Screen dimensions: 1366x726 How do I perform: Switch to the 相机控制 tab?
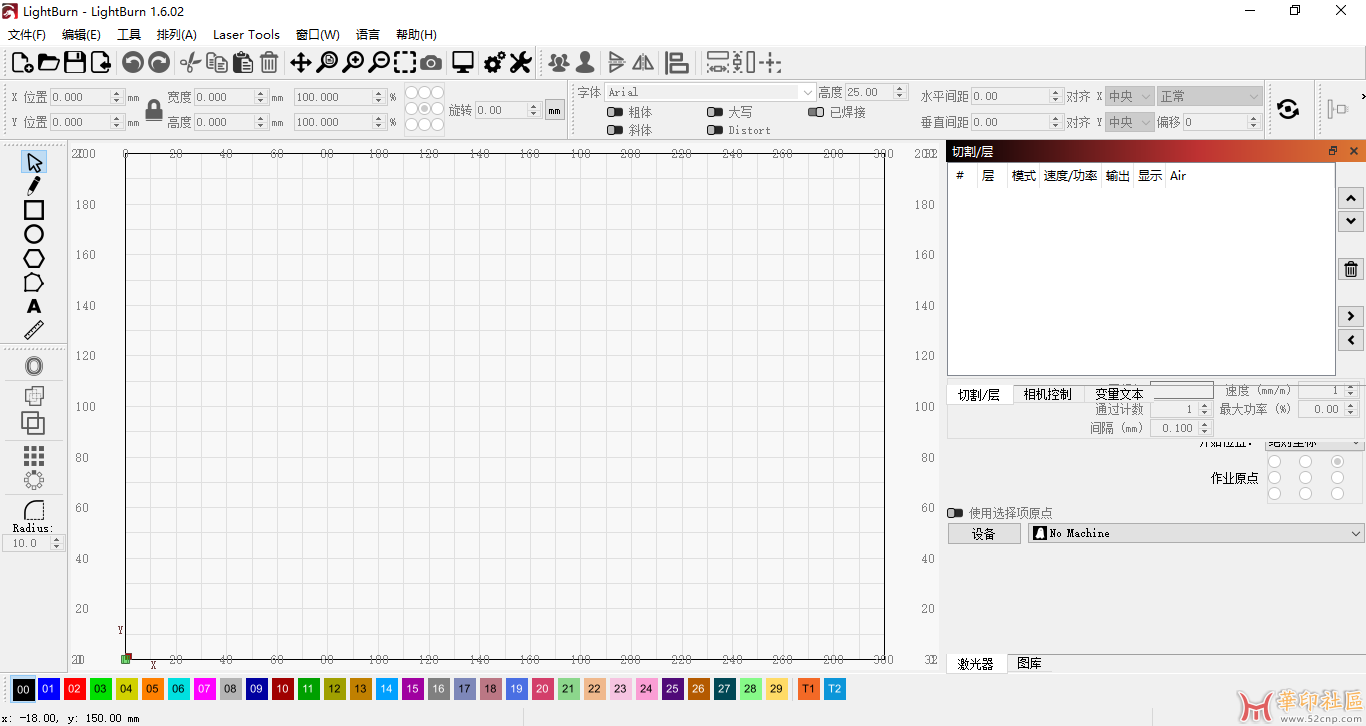tap(1047, 395)
